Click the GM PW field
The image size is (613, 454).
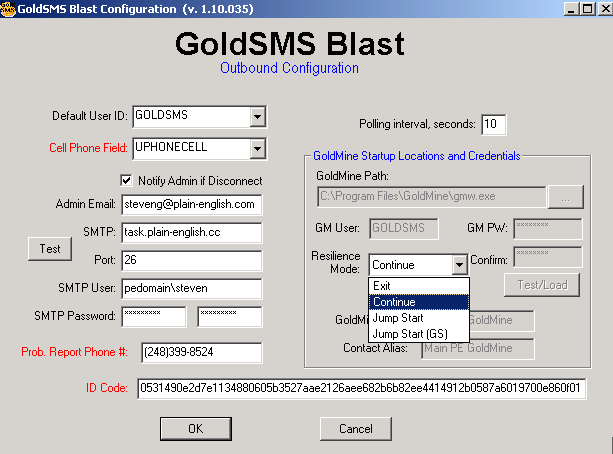click(x=548, y=229)
